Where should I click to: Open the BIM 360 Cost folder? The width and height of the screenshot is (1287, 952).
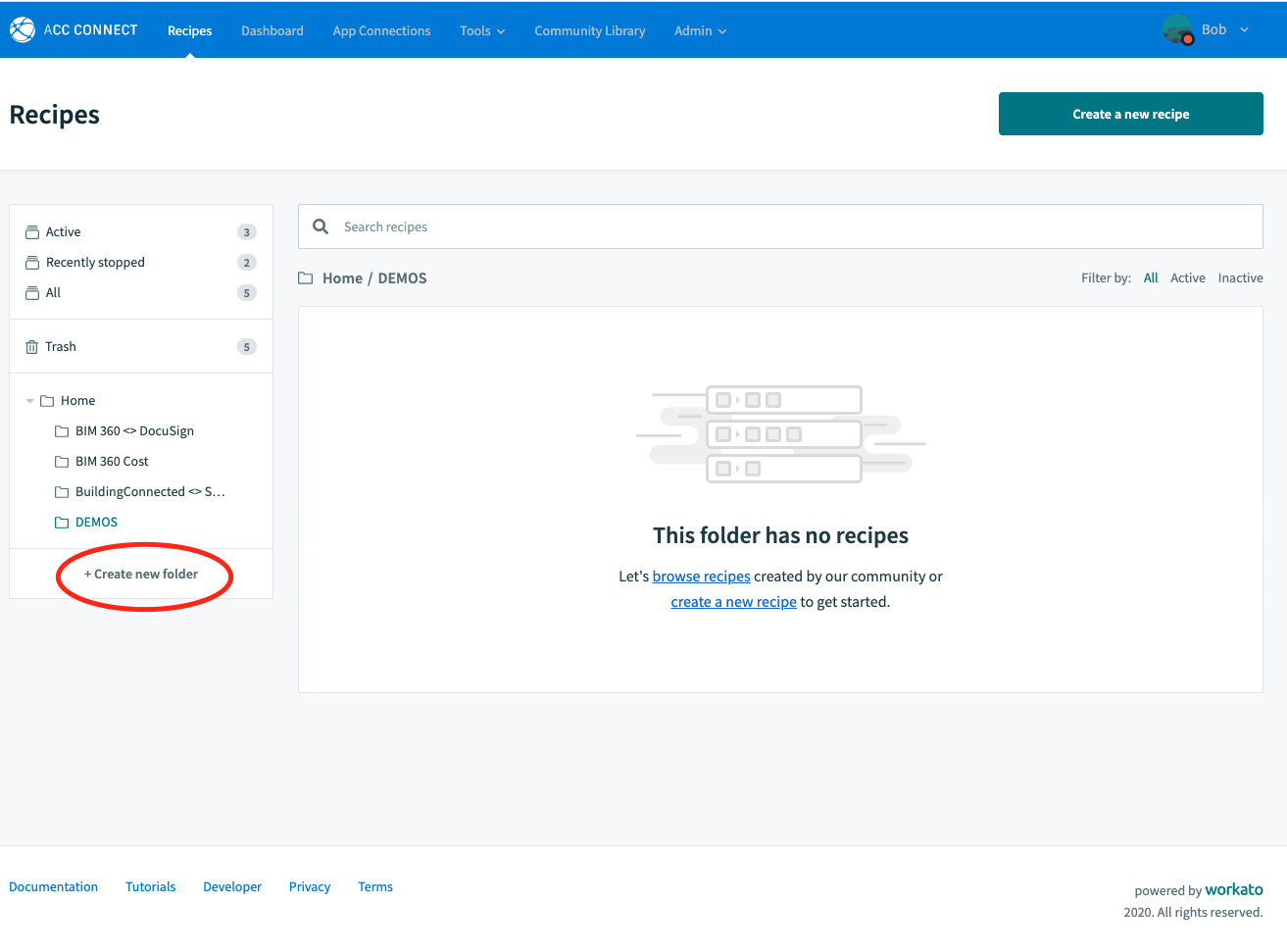tap(112, 462)
